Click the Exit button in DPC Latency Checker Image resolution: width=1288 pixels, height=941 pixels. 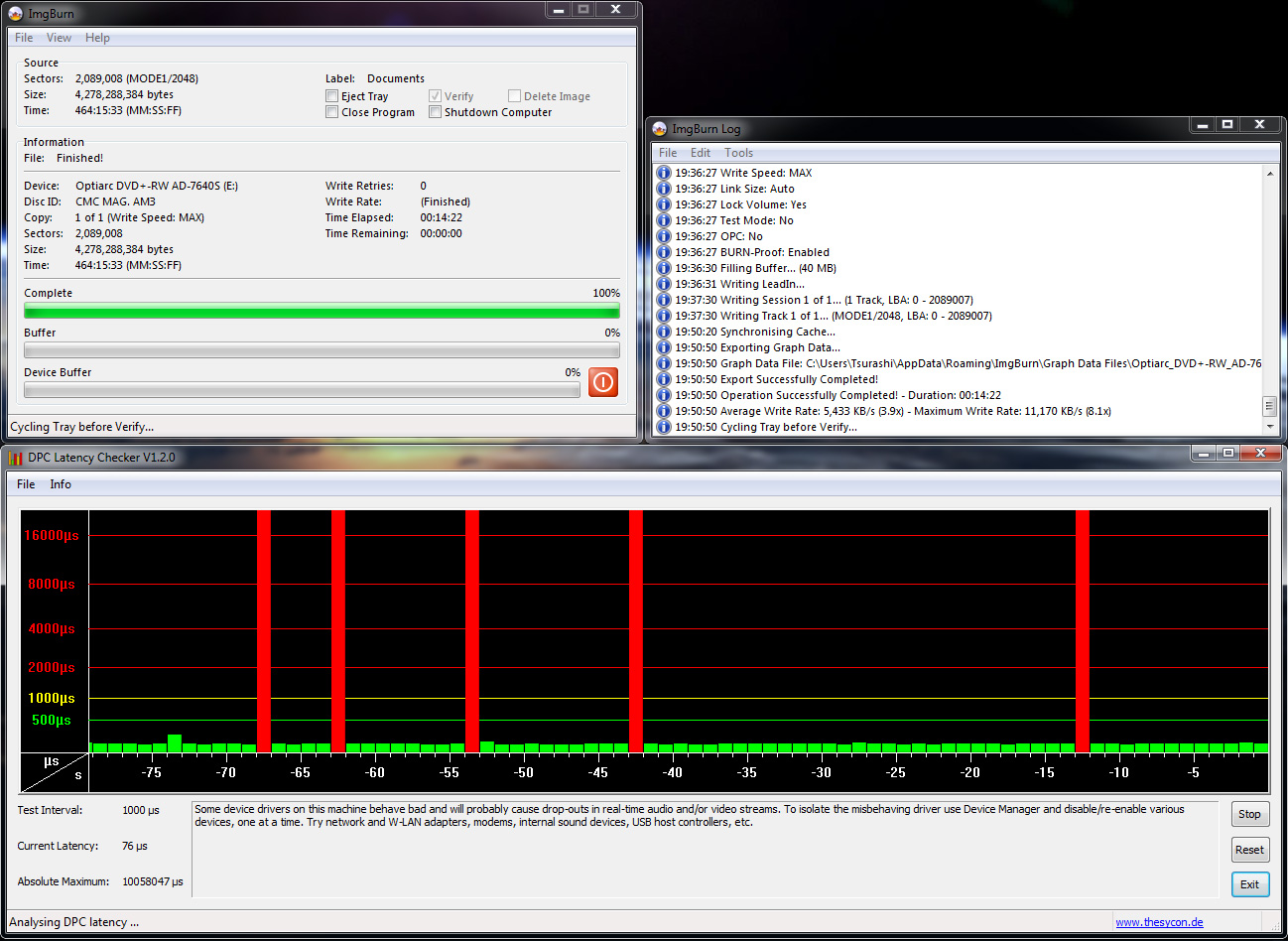coord(1249,884)
